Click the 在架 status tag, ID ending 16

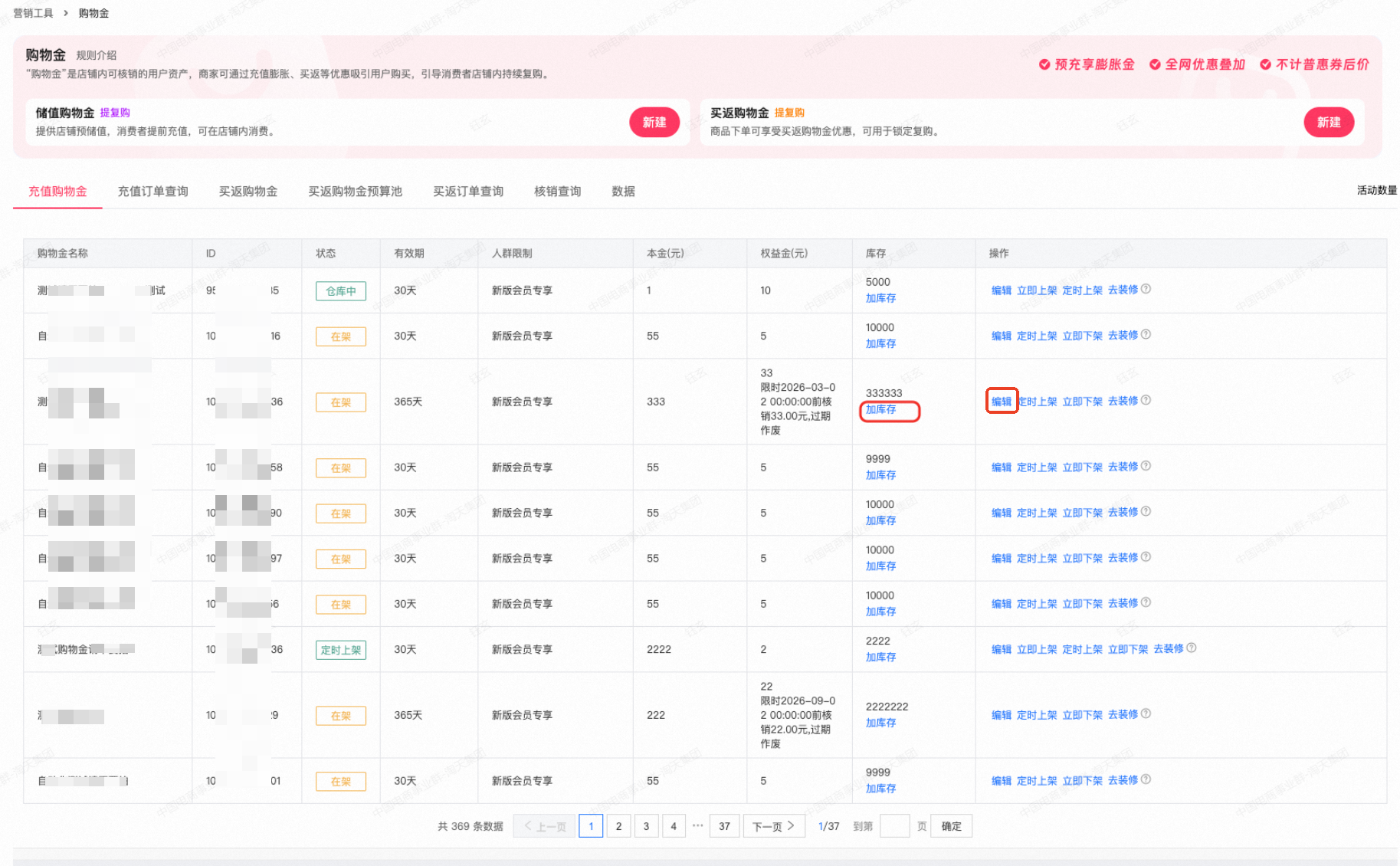click(341, 336)
